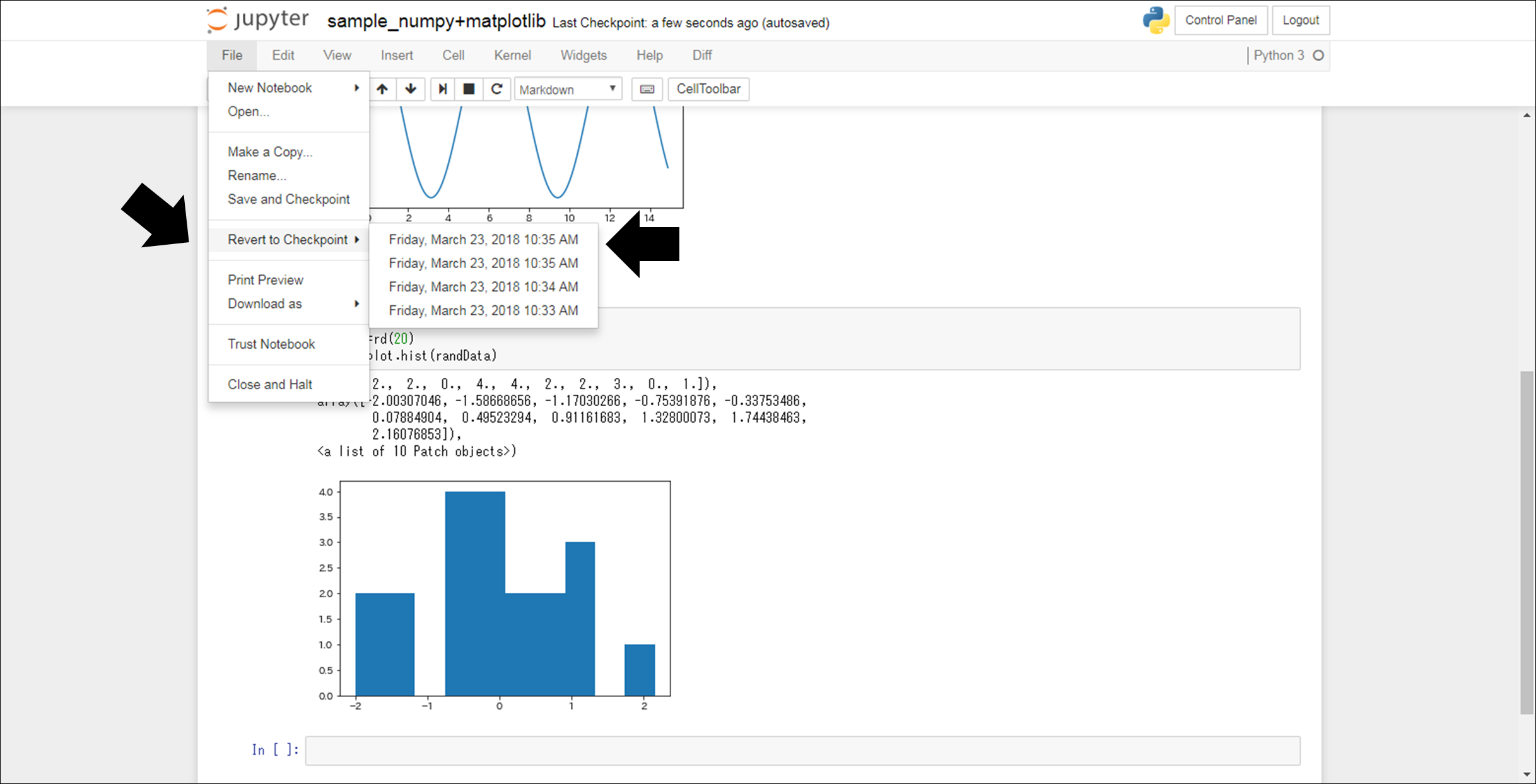The image size is (1536, 784).
Task: Click the Python logo icon
Action: click(x=1156, y=20)
